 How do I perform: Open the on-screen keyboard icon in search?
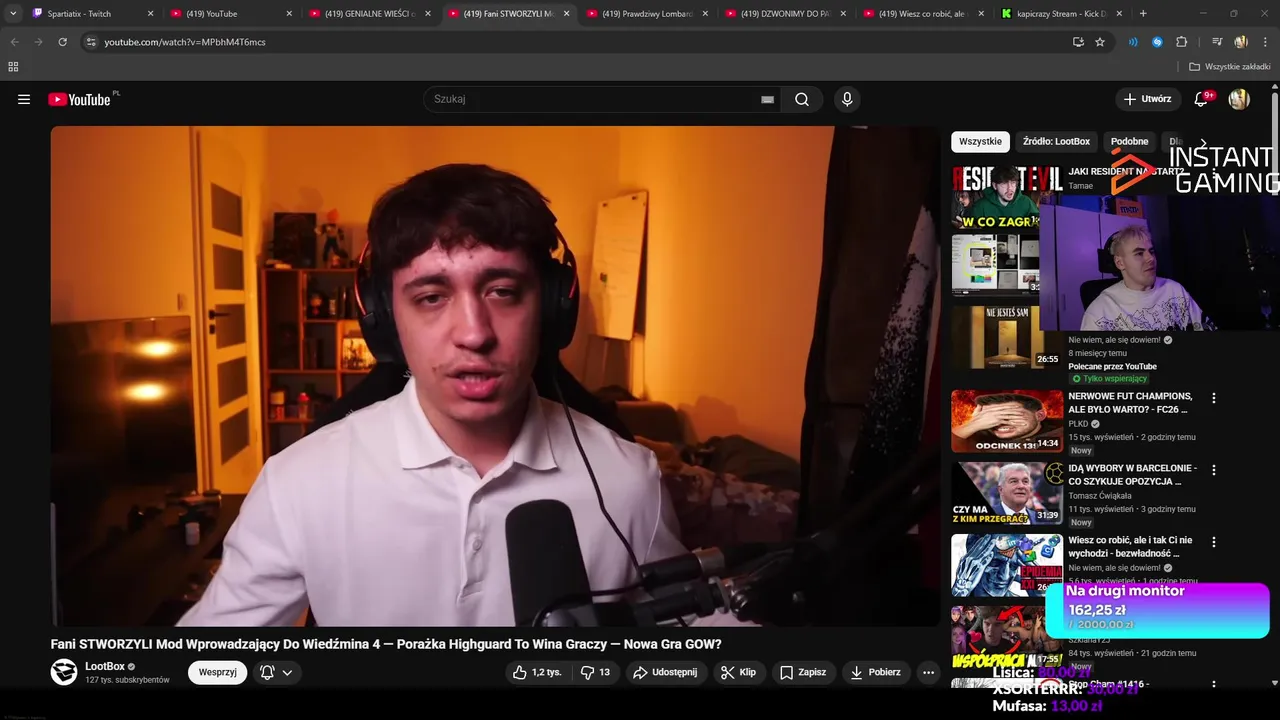pos(767,99)
